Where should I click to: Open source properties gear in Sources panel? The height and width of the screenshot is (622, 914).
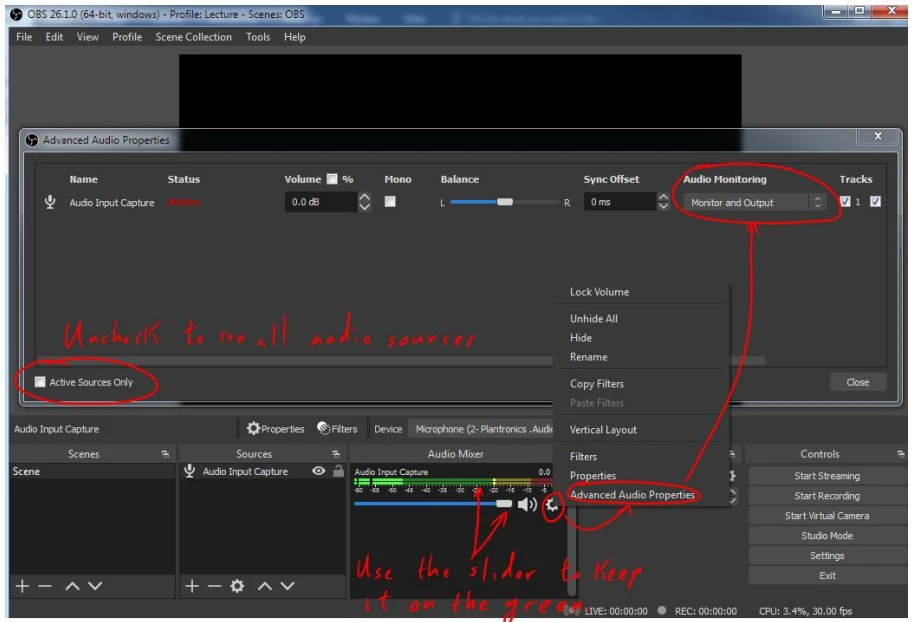237,586
